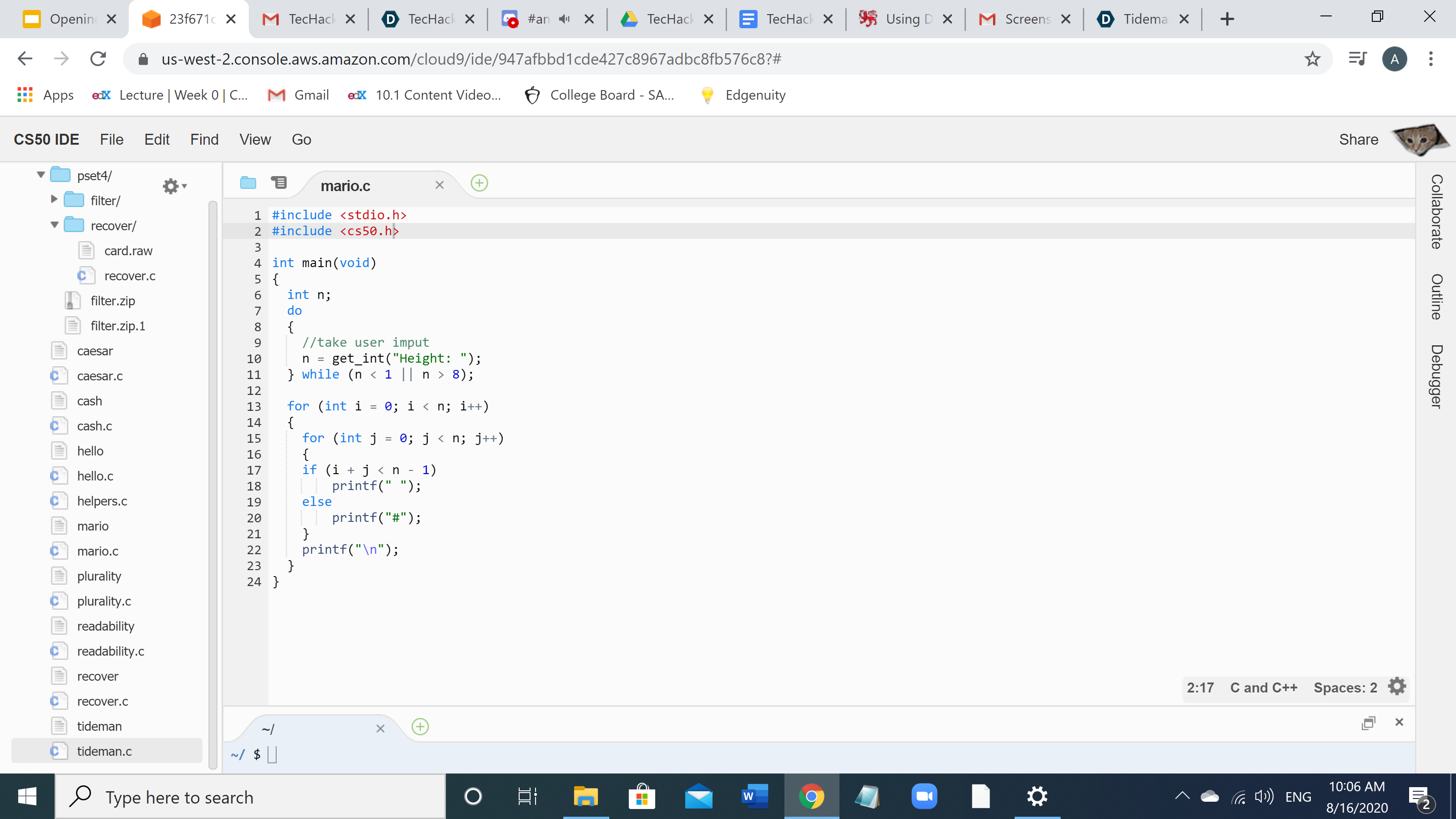
Task: Open the editor preferences gear in status bar
Action: pyautogui.click(x=1397, y=687)
